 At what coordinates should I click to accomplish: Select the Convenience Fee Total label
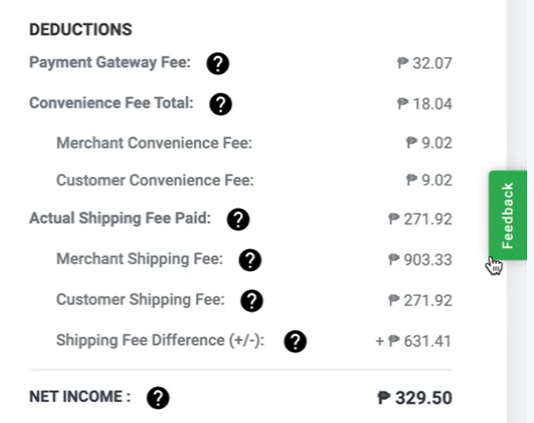pos(111,103)
